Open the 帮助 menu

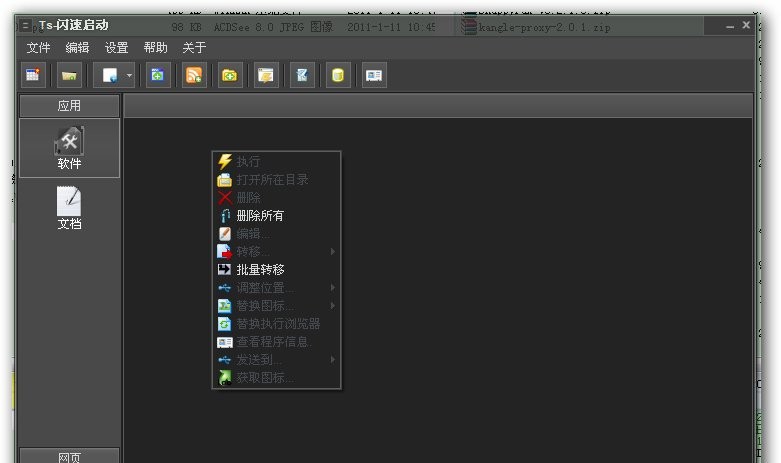coord(155,48)
